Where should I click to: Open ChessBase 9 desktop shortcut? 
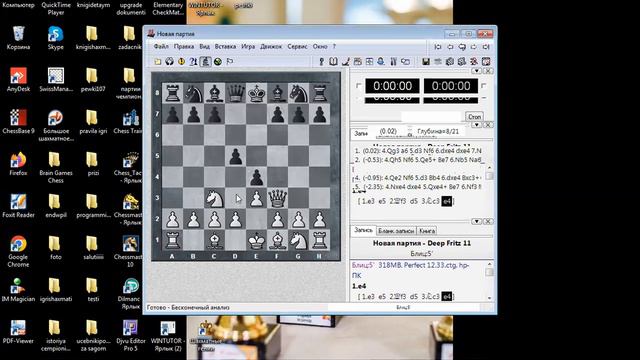click(18, 121)
